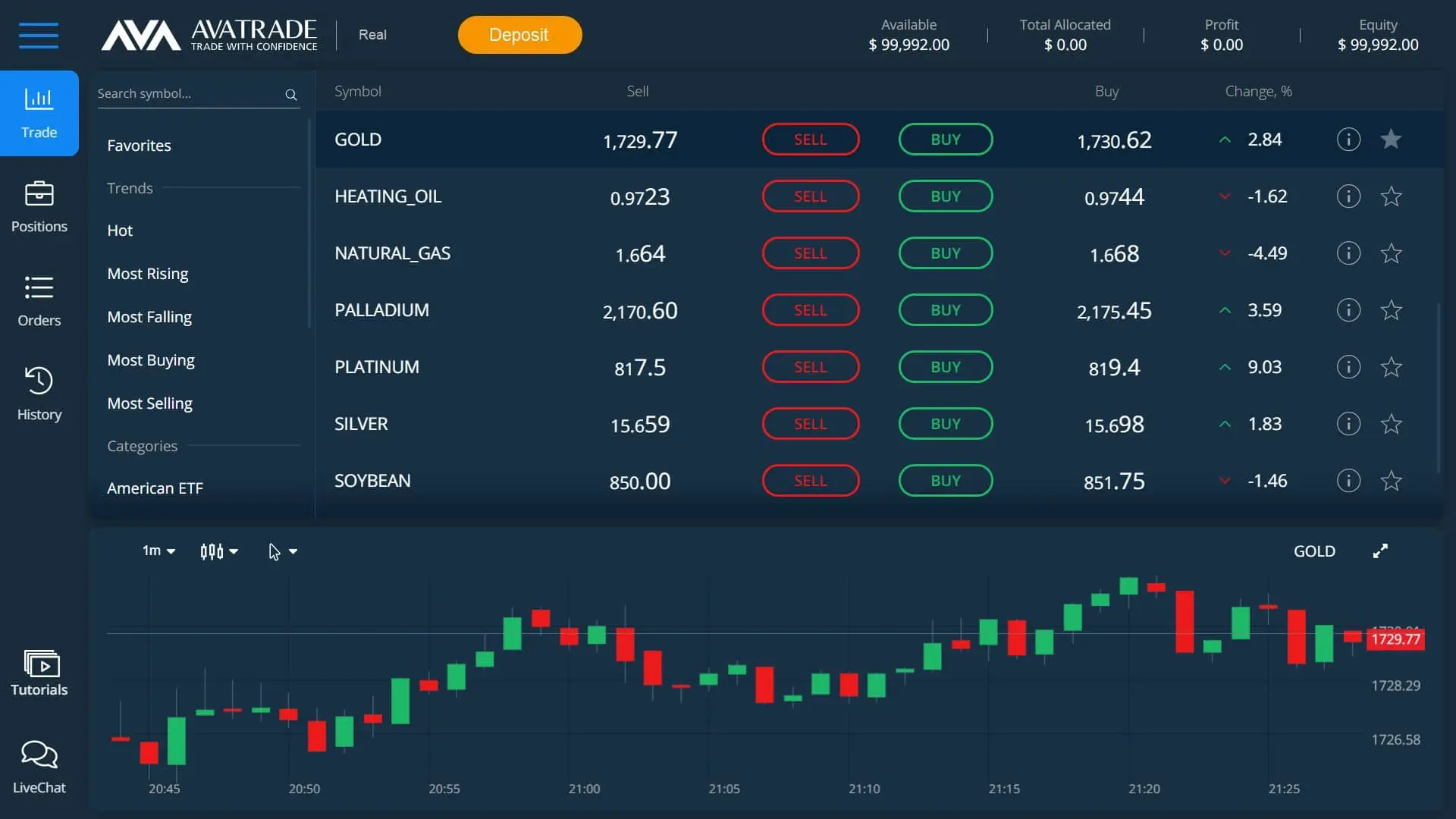1456x819 pixels.
Task: View trading History via sidebar icon
Action: coord(39,393)
